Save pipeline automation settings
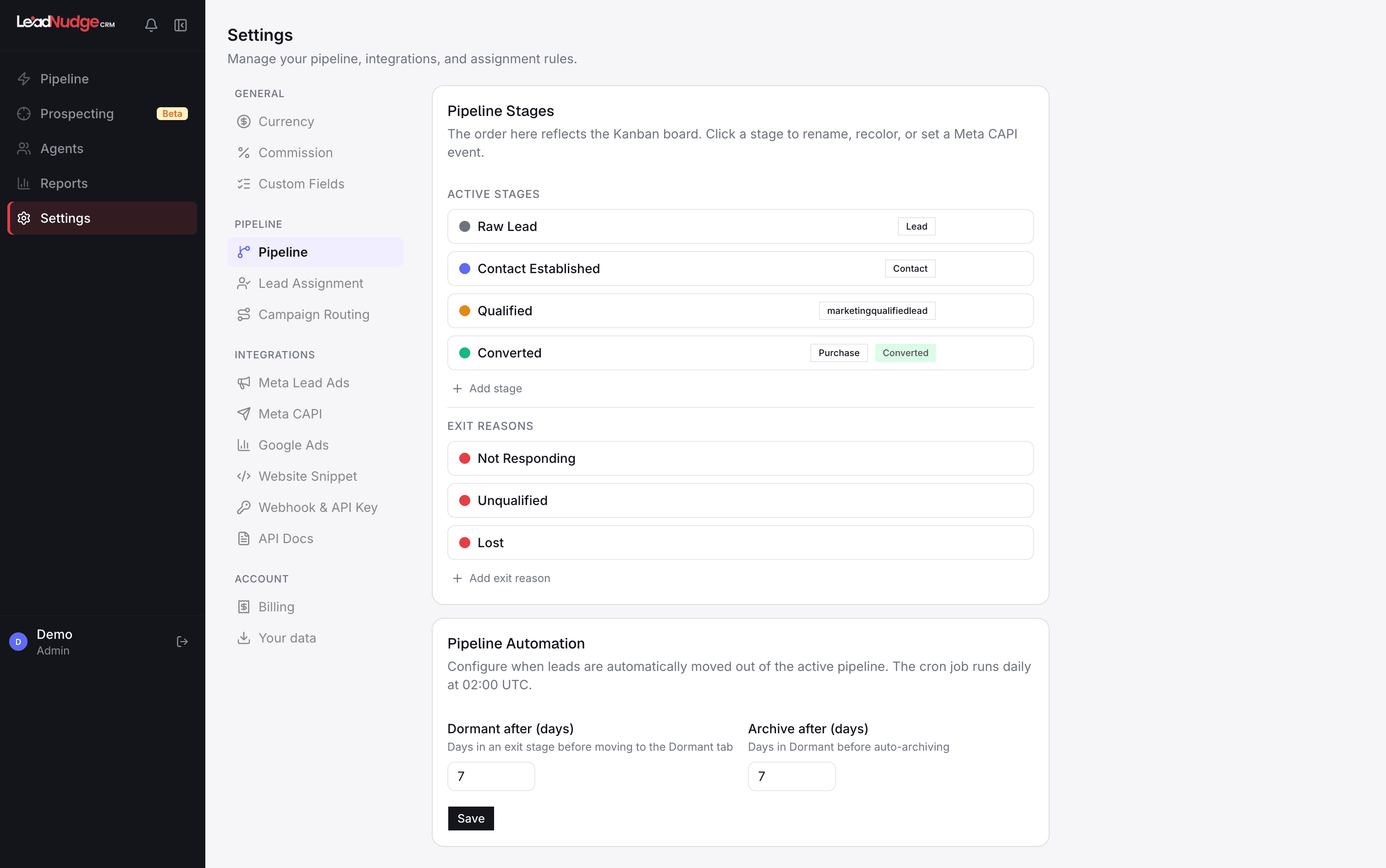1386x868 pixels. pyautogui.click(x=471, y=819)
